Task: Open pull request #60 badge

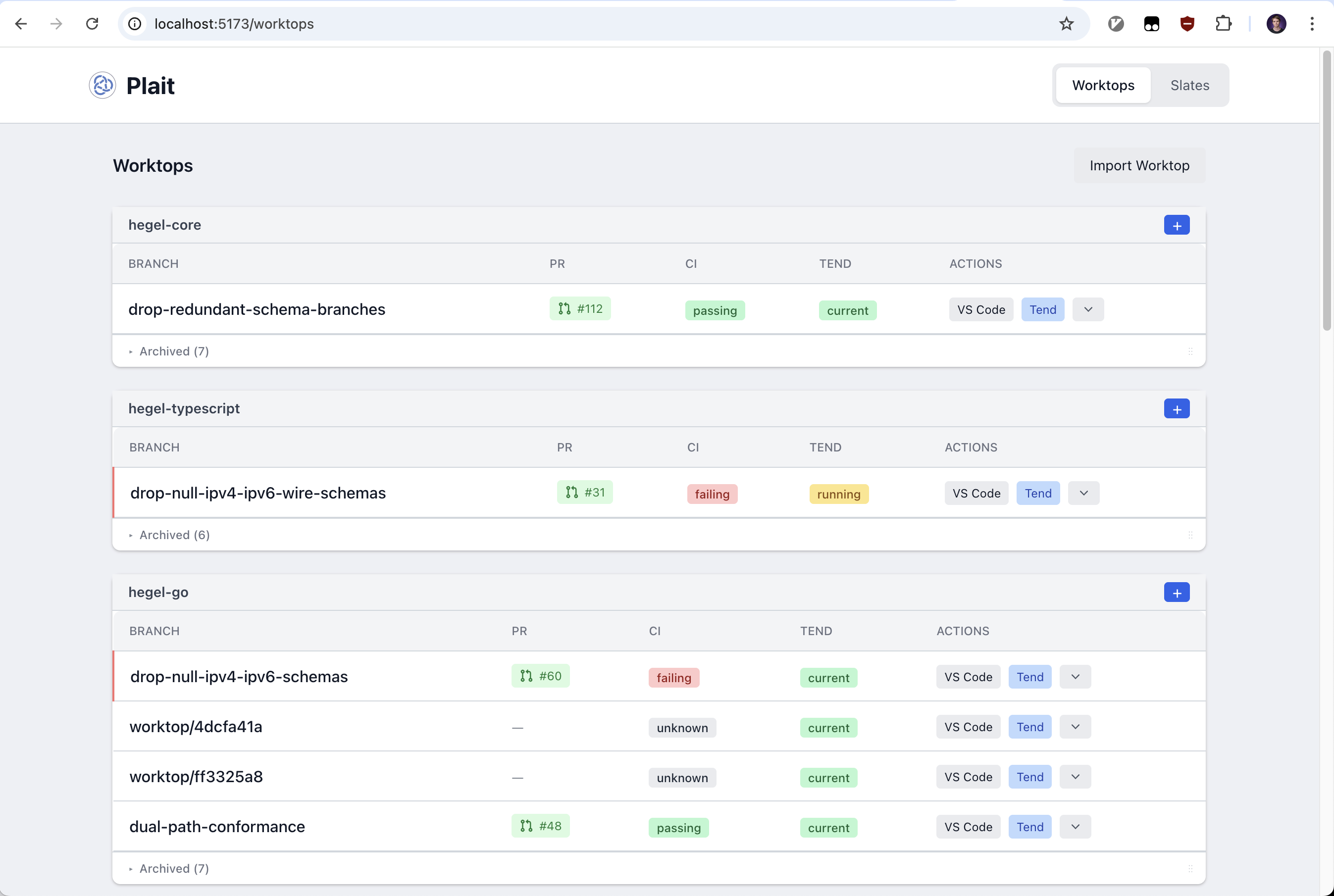Action: point(540,676)
